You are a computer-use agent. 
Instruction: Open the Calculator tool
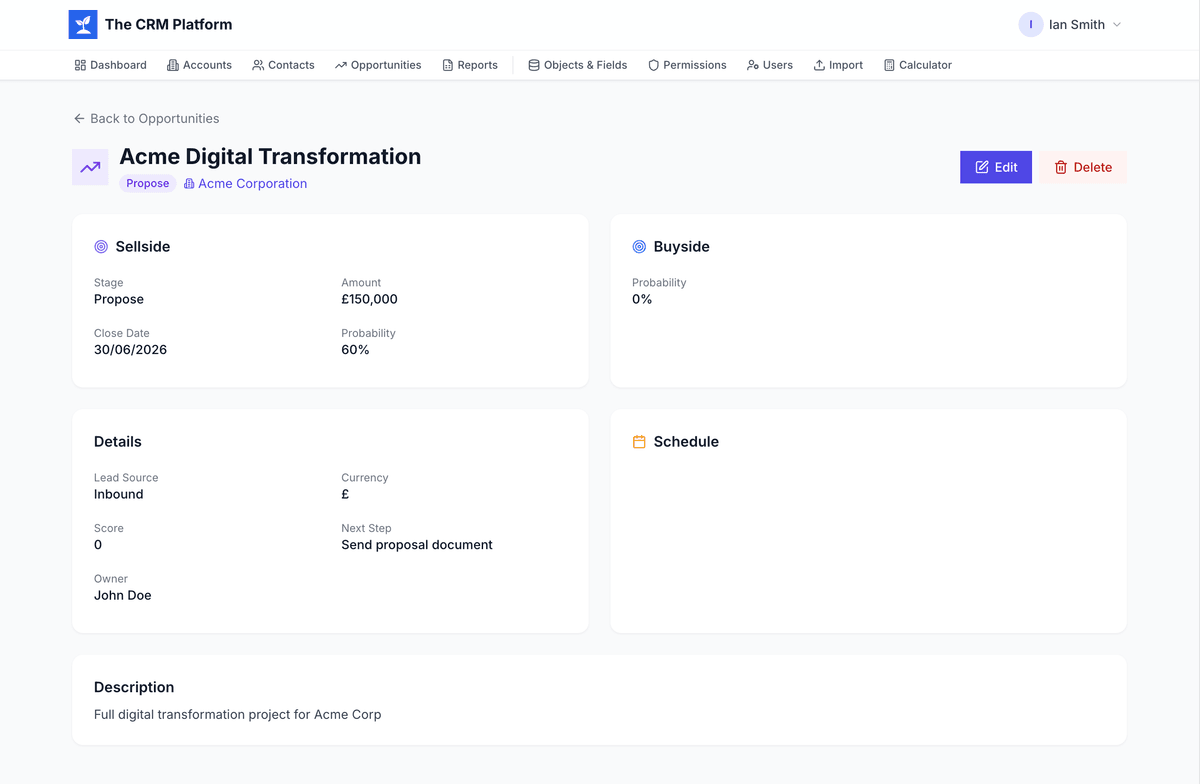click(918, 65)
